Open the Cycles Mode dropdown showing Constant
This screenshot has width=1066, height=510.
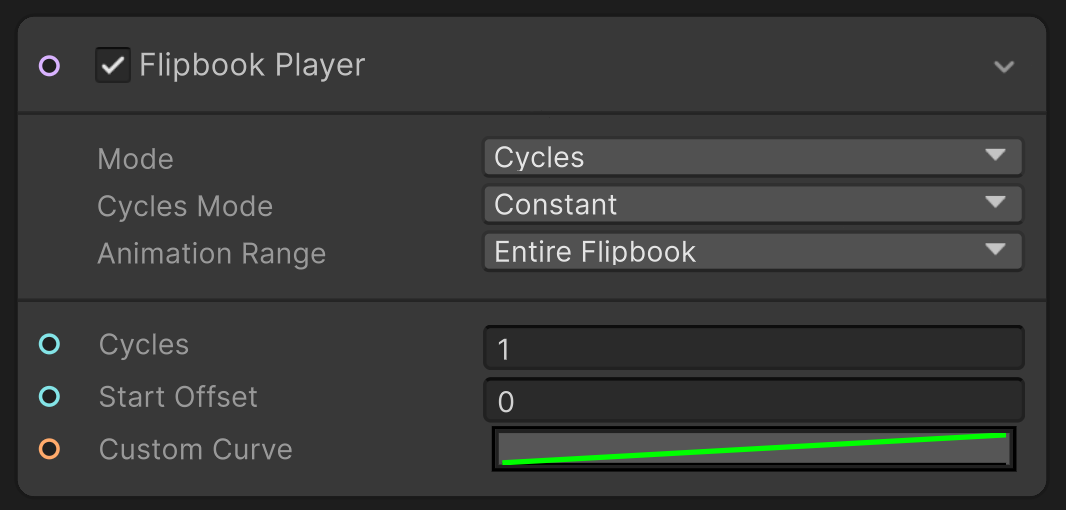(752, 204)
